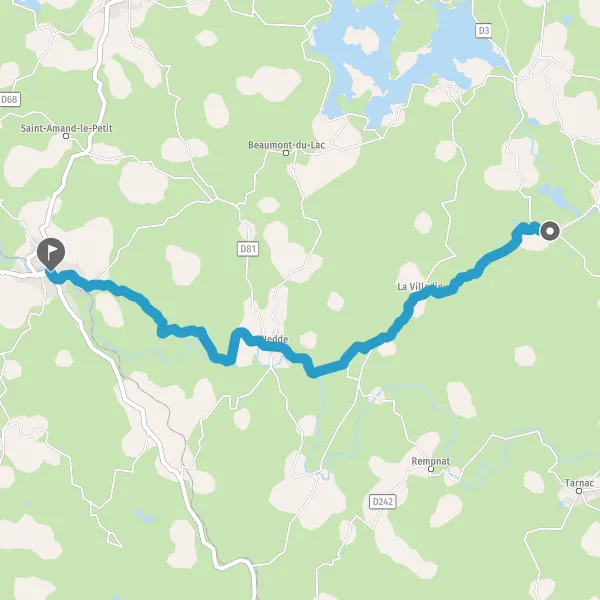The width and height of the screenshot is (600, 600).
Task: Click the D81 road shield
Action: [x=248, y=249]
